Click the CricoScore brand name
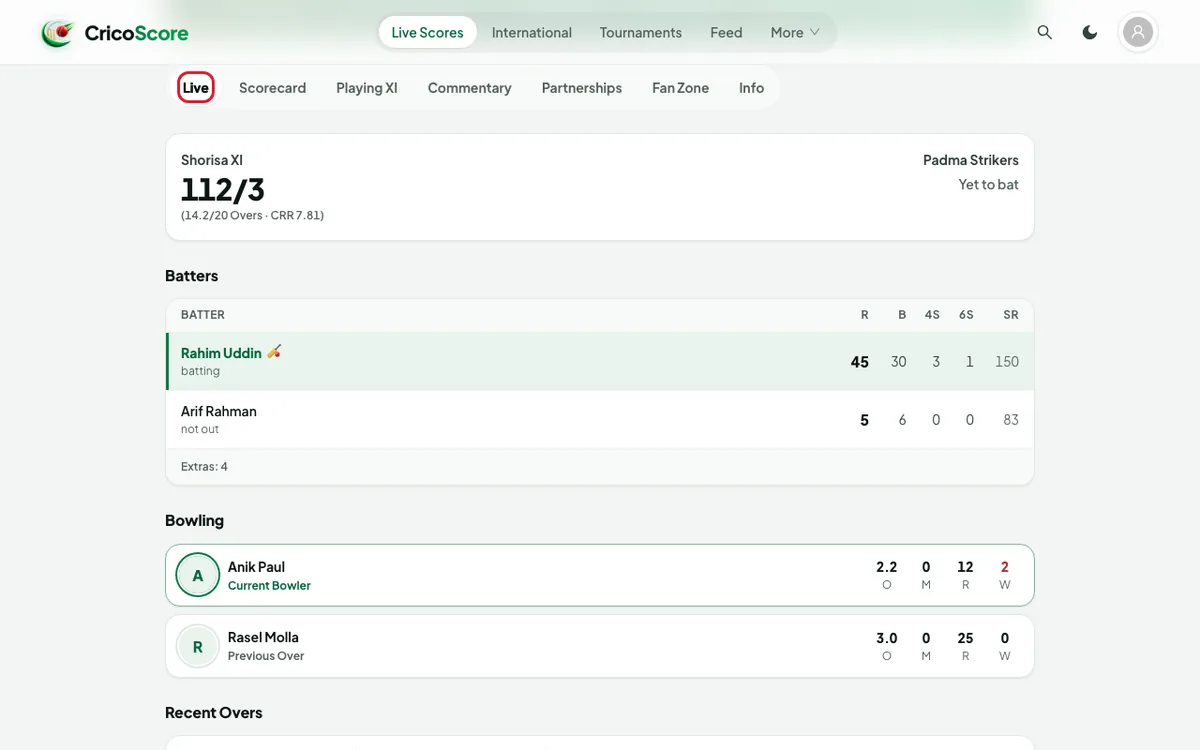 [137, 33]
